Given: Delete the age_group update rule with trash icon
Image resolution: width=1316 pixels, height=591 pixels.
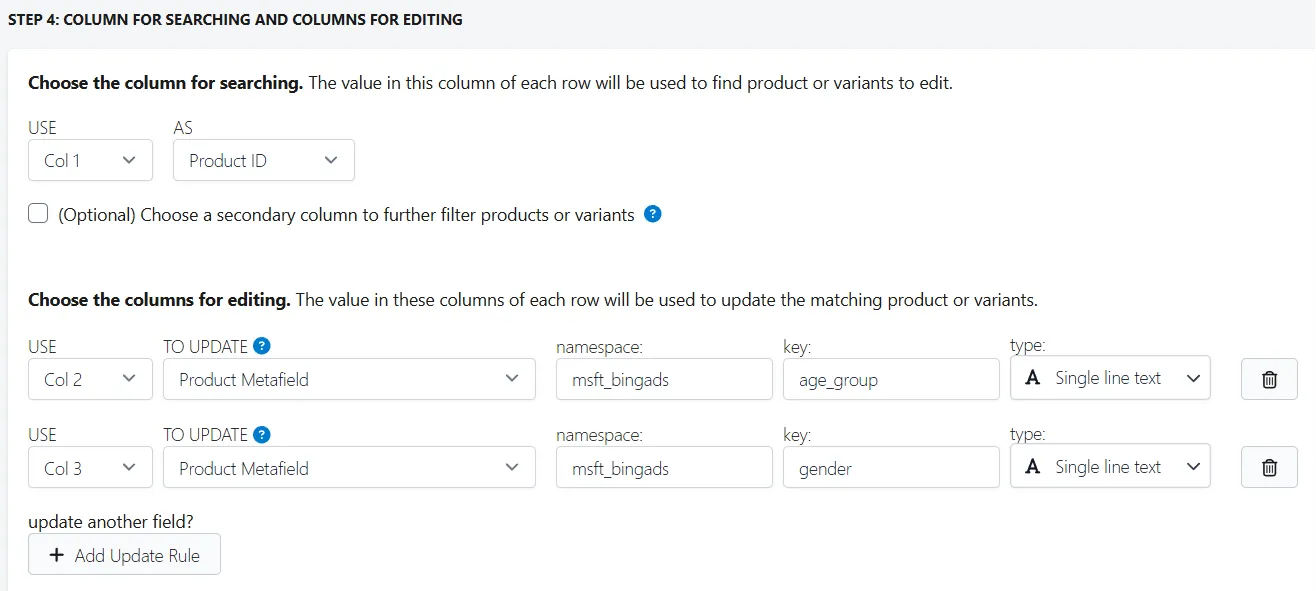Looking at the screenshot, I should coord(1269,379).
